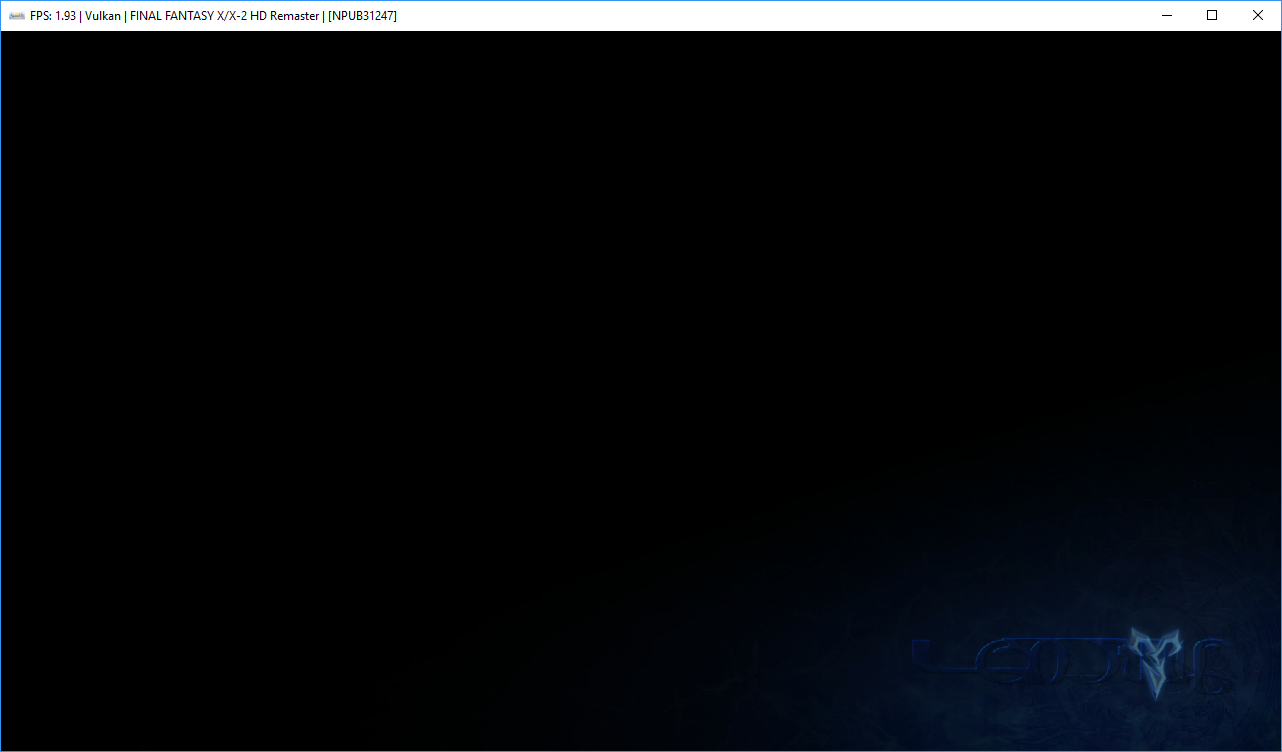The width and height of the screenshot is (1282, 752).
Task: Minimize the FINAL FANTASY game window
Action: (1166, 15)
